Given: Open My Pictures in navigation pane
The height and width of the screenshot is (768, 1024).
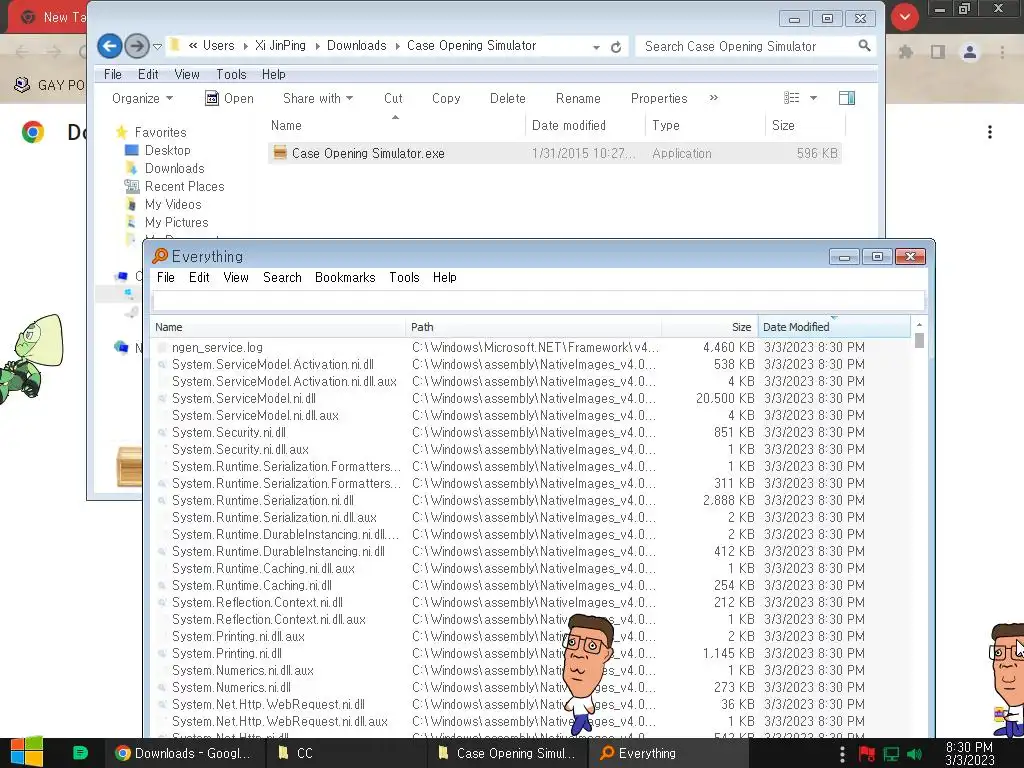Looking at the screenshot, I should pyautogui.click(x=176, y=223).
